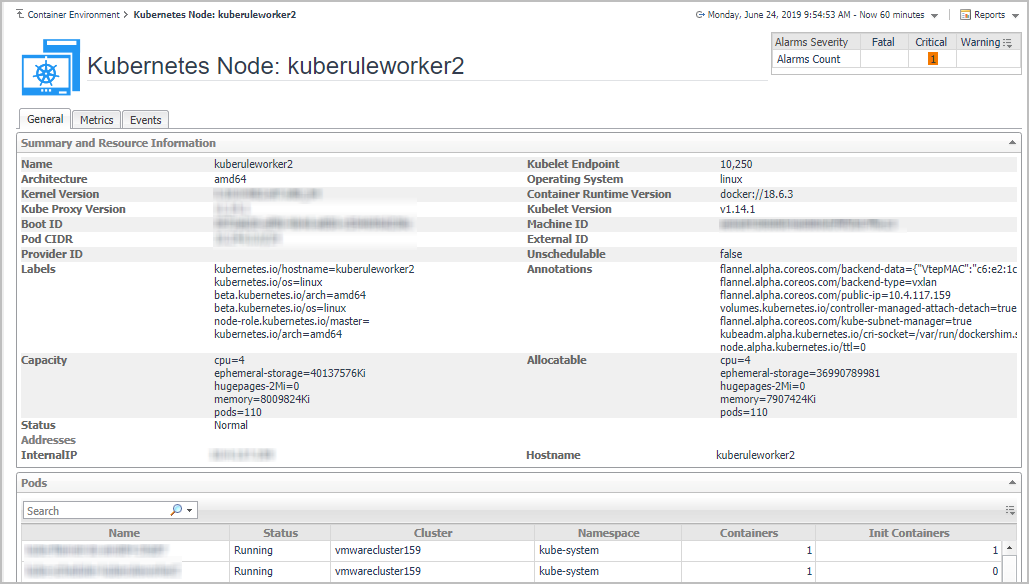This screenshot has width=1029, height=584.
Task: Switch to the Events tab
Action: 146,120
